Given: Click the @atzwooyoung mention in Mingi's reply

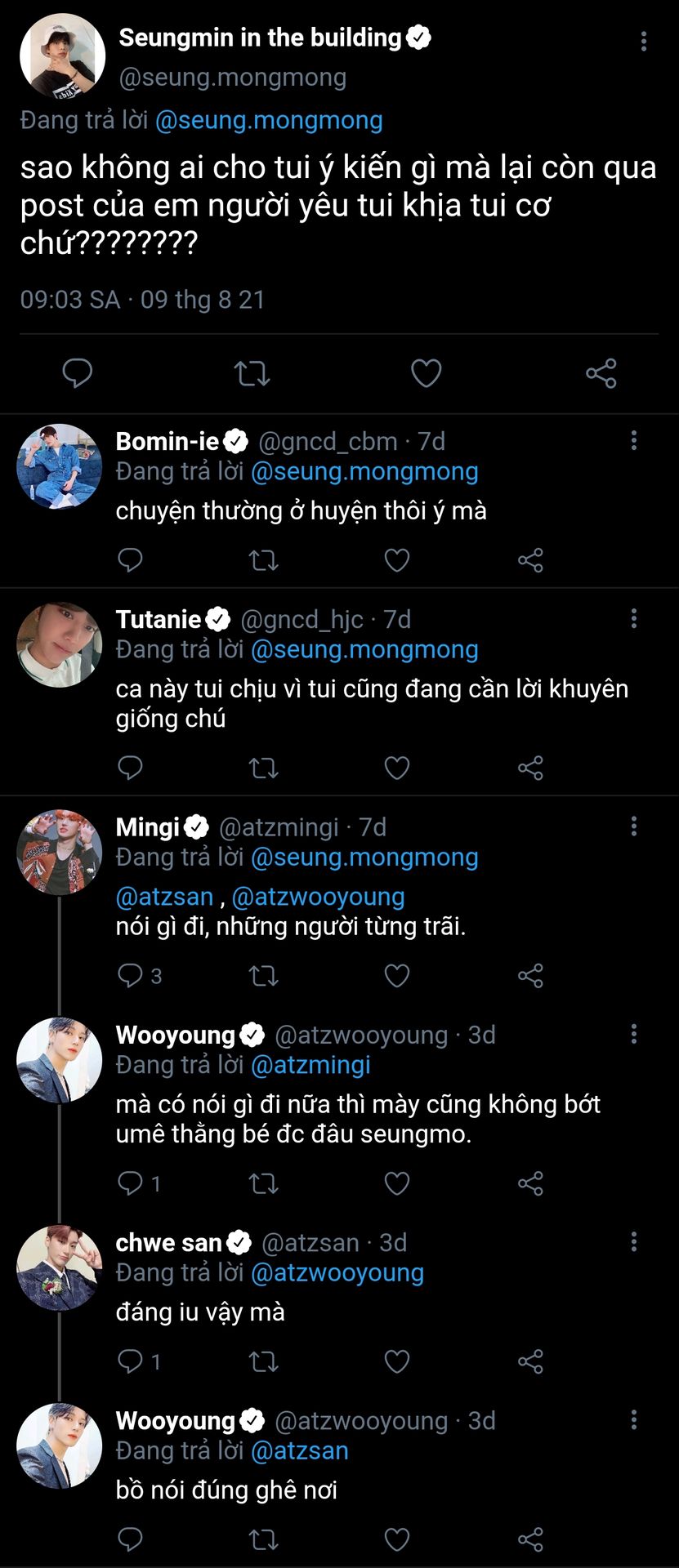Looking at the screenshot, I should 318,897.
